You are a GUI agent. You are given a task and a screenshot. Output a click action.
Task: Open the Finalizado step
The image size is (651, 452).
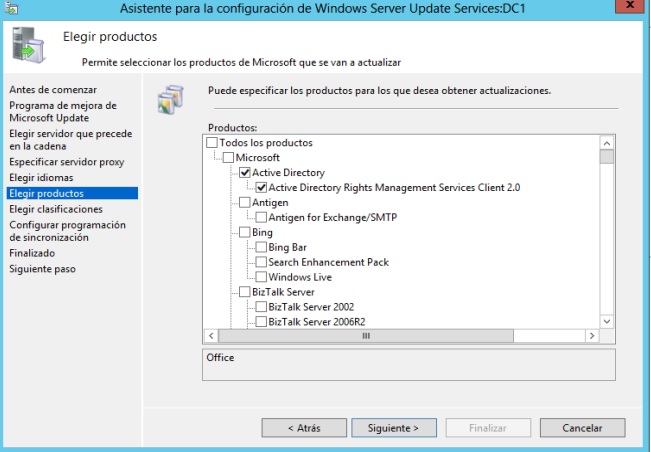(32, 253)
